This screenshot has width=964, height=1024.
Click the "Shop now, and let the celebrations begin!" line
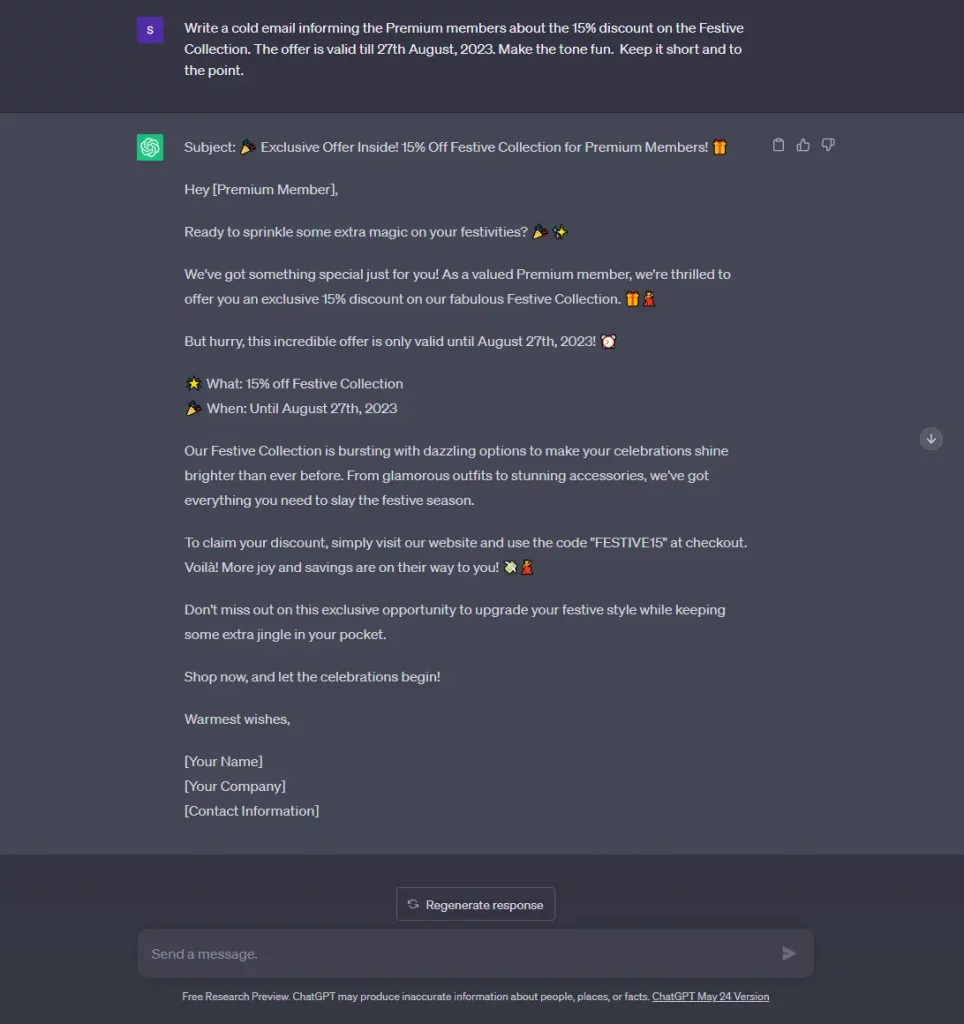[312, 677]
